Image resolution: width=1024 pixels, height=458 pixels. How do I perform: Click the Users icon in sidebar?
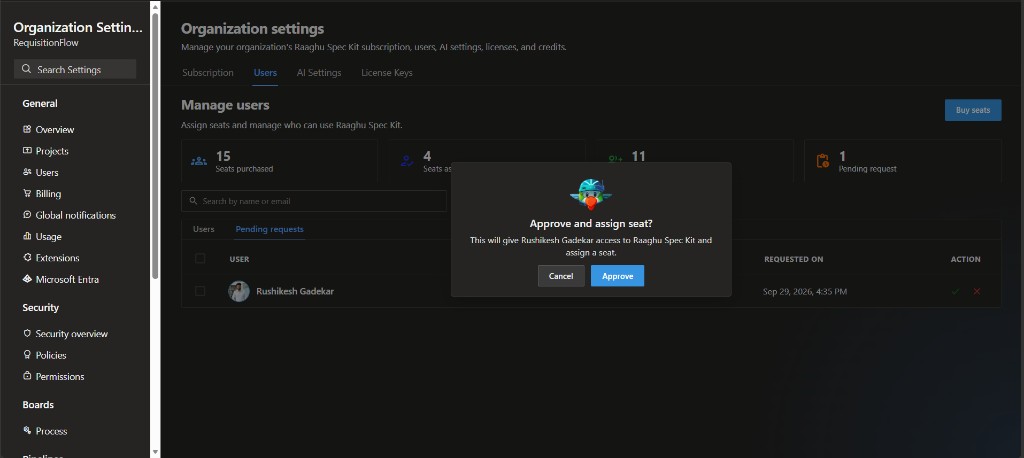click(x=27, y=172)
